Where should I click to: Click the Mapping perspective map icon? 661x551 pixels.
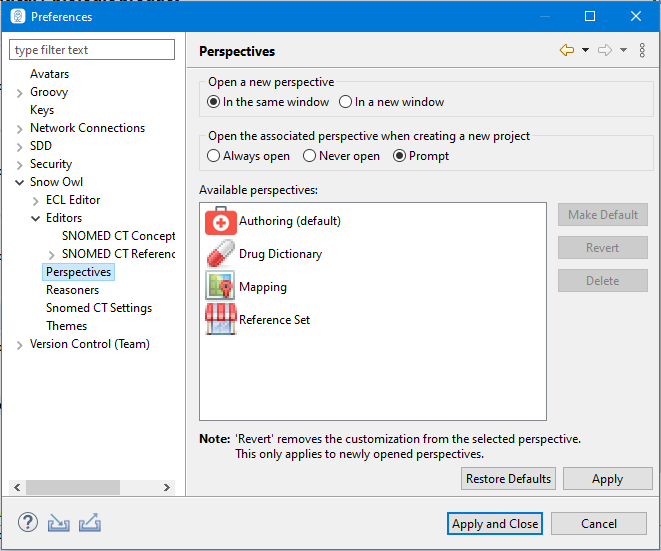[220, 287]
